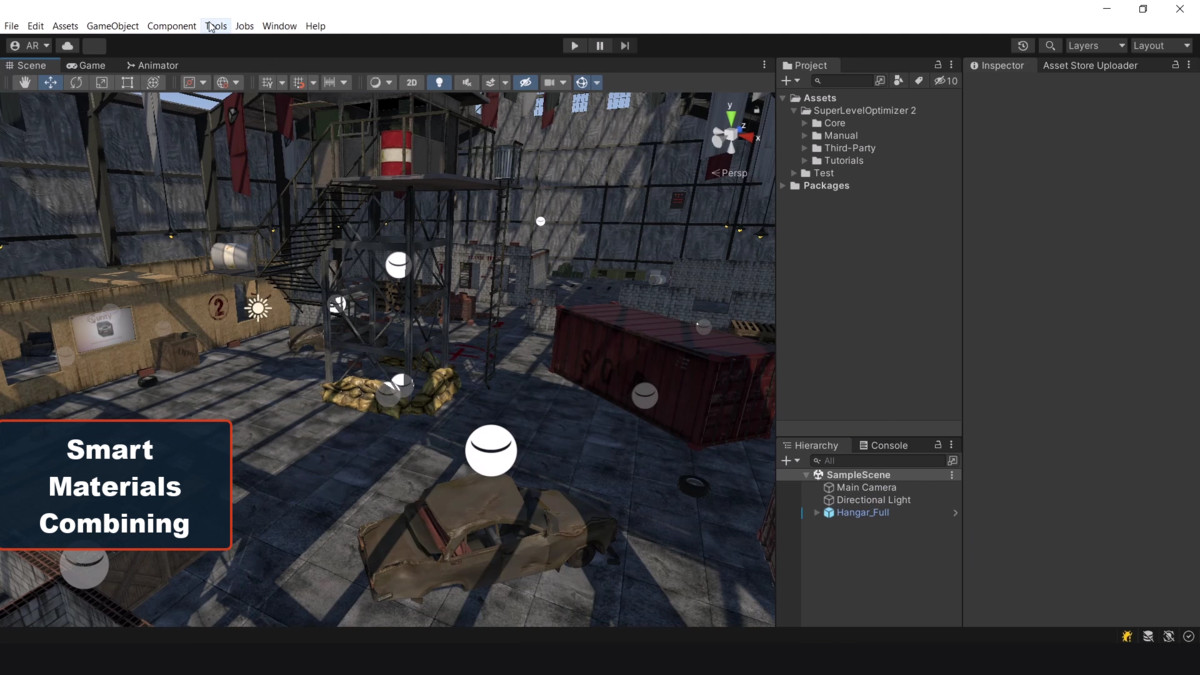This screenshot has width=1200, height=675.
Task: Toggle scene lighting on or off
Action: (x=440, y=82)
